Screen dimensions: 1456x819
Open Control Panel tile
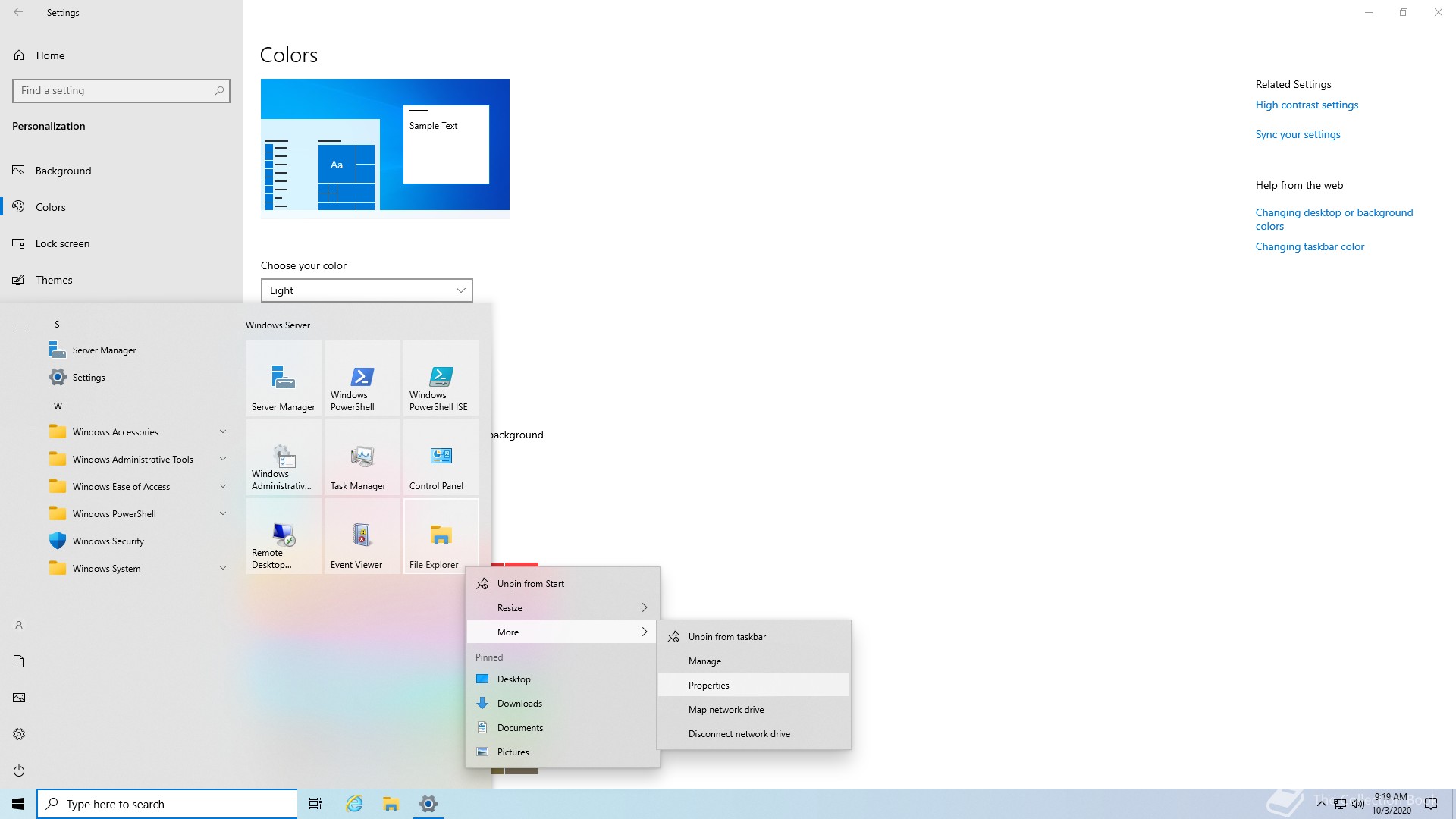441,457
